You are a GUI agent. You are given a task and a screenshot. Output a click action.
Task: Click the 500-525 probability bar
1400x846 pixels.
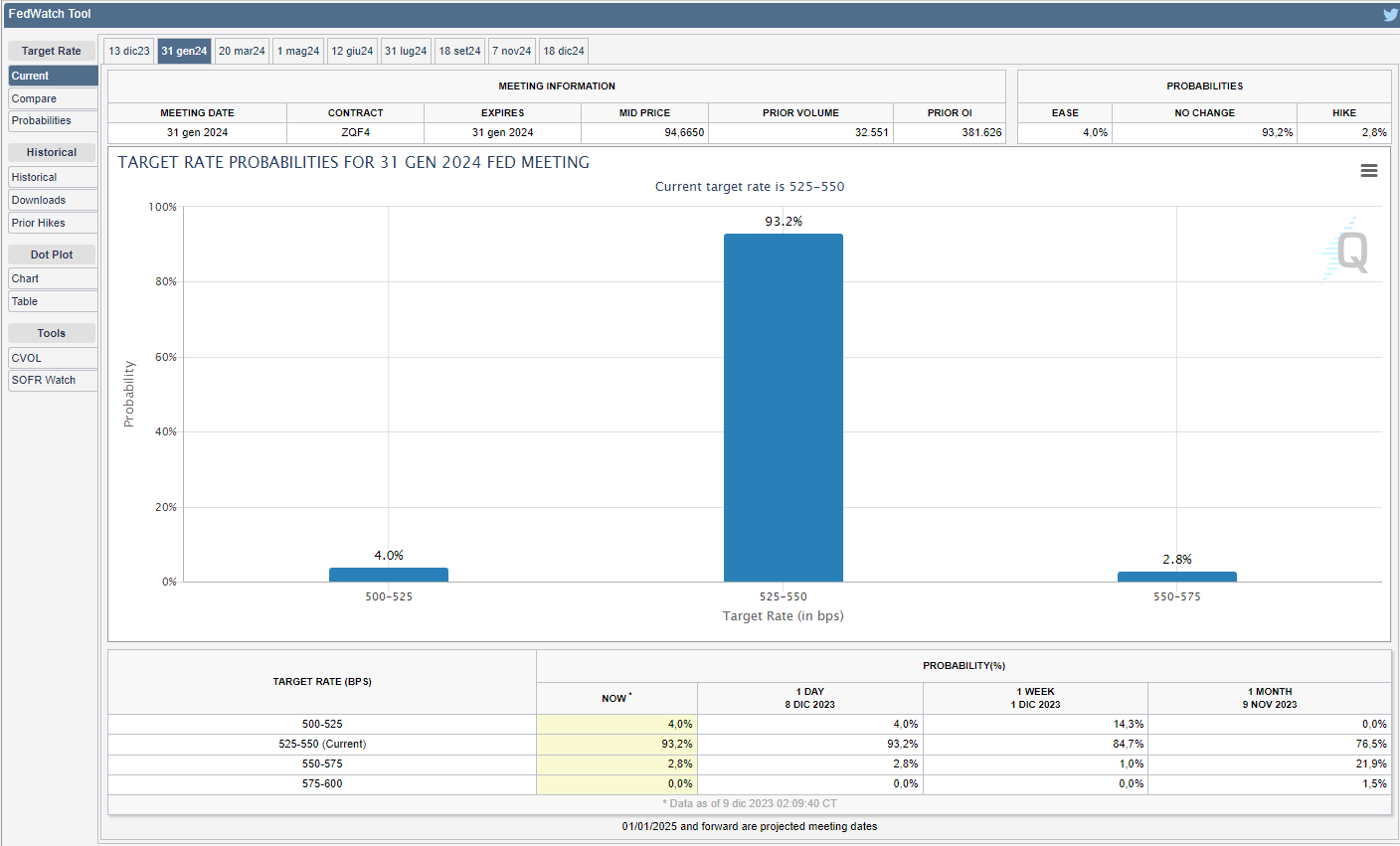388,575
